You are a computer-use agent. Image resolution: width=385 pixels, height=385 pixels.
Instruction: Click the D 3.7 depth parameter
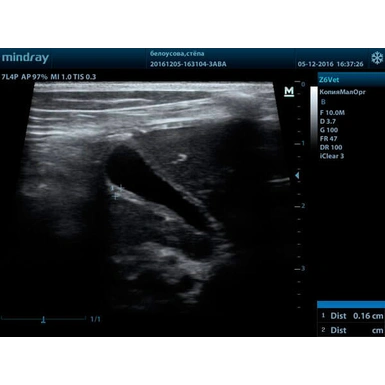pyautogui.click(x=328, y=121)
